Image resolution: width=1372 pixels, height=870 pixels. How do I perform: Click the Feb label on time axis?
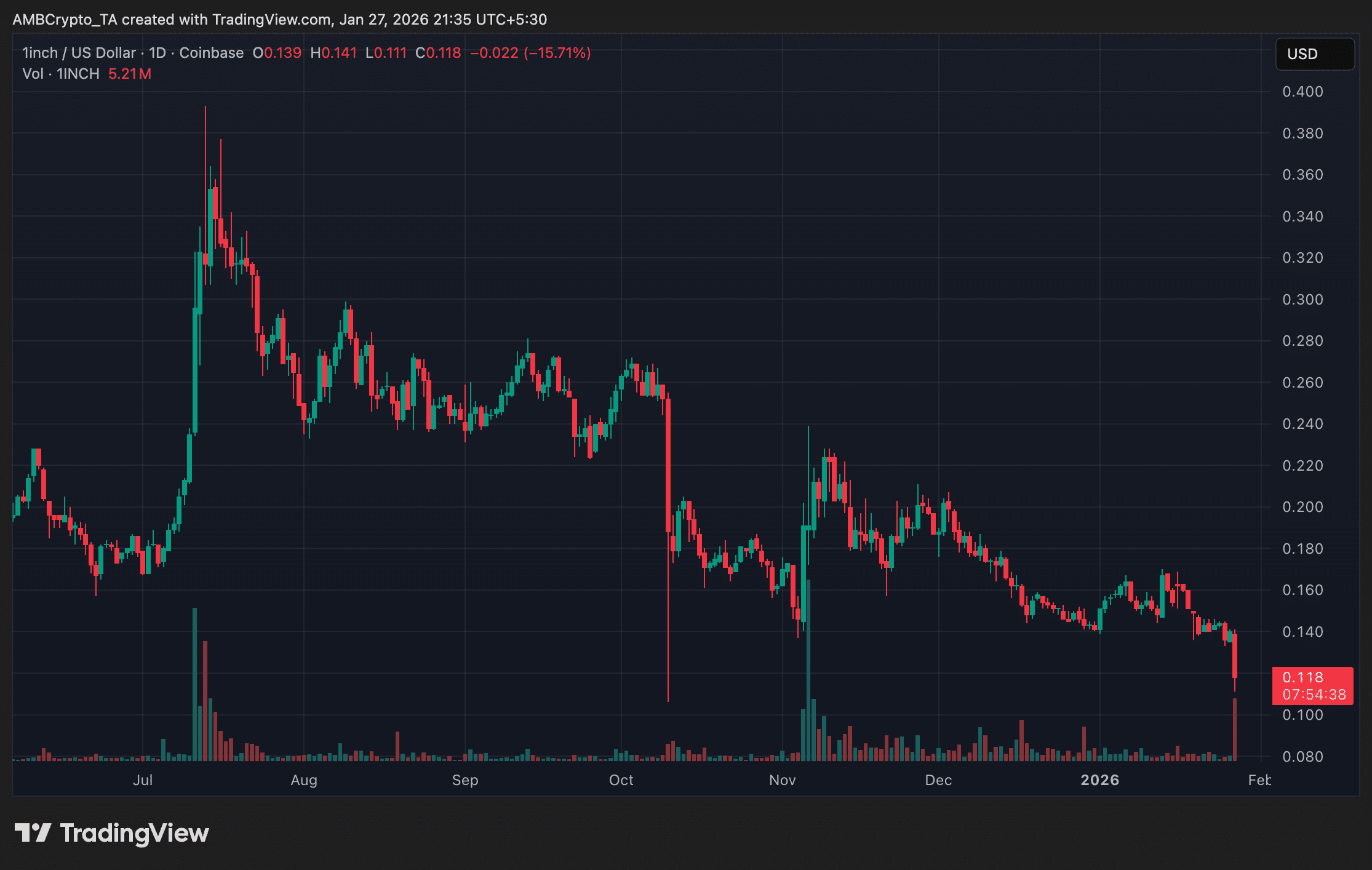[x=1259, y=780]
